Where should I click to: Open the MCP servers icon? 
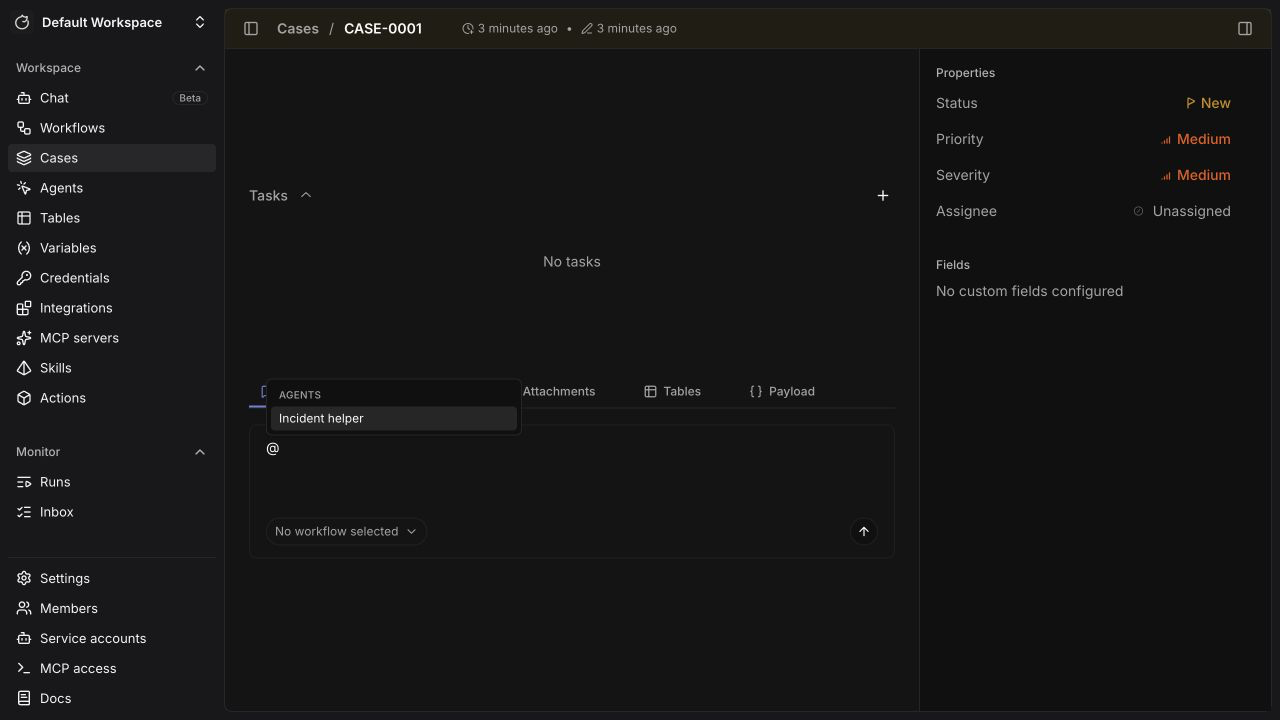(24, 338)
